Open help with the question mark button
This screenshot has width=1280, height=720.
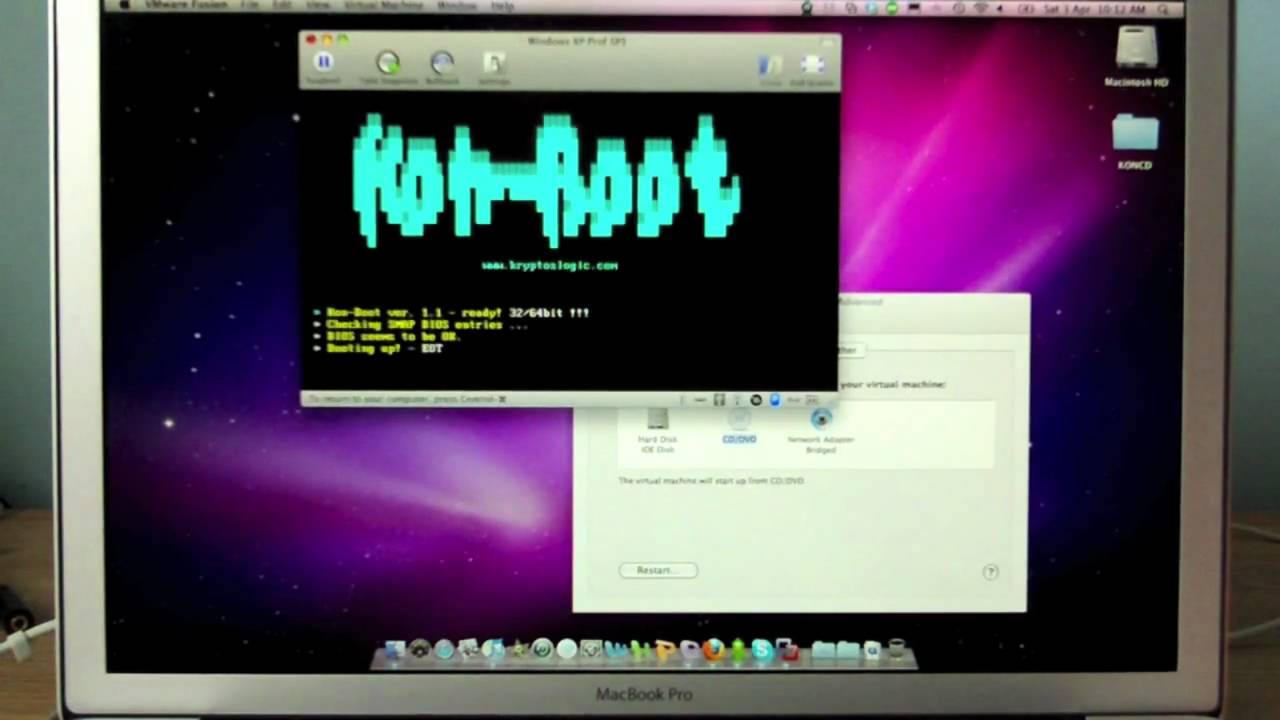990,572
